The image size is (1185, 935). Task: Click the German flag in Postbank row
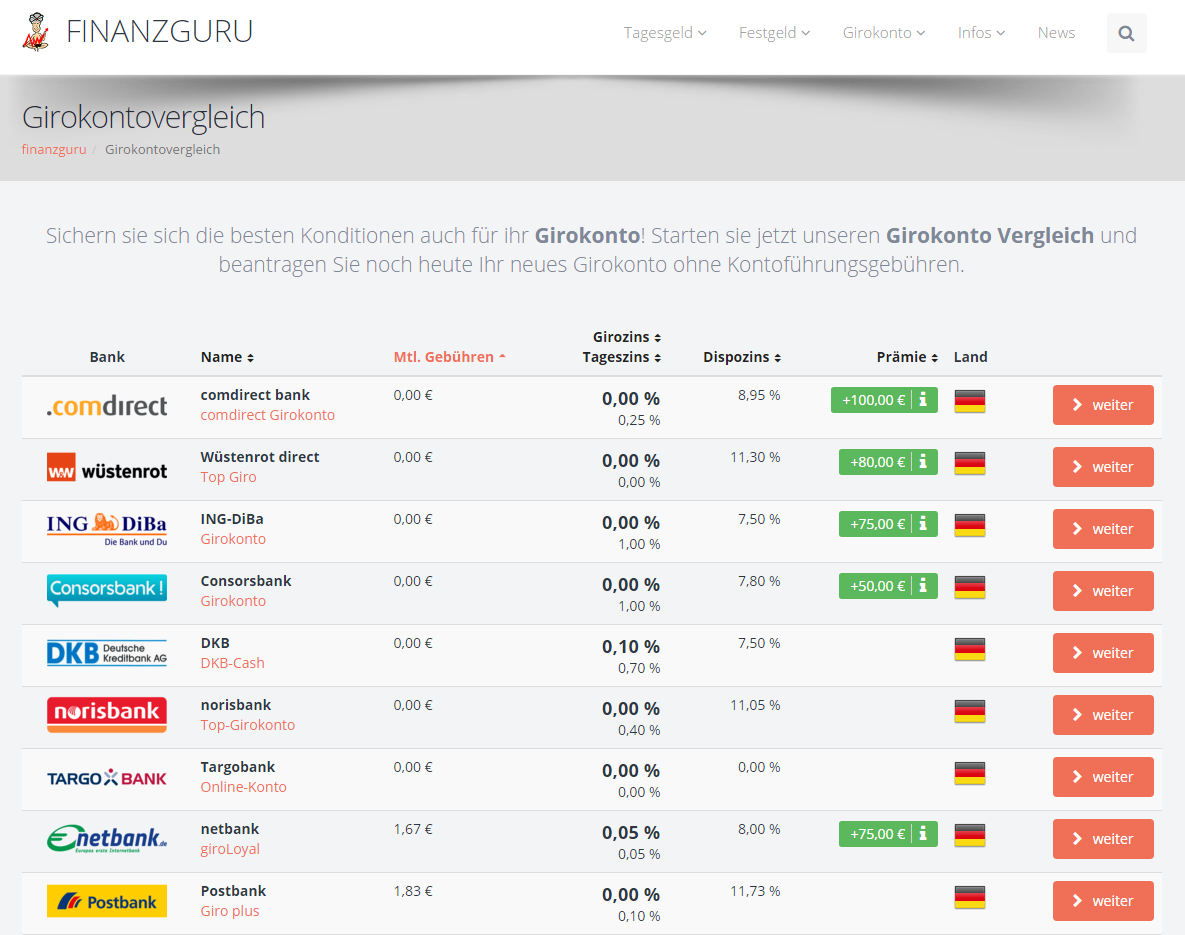coord(970,897)
